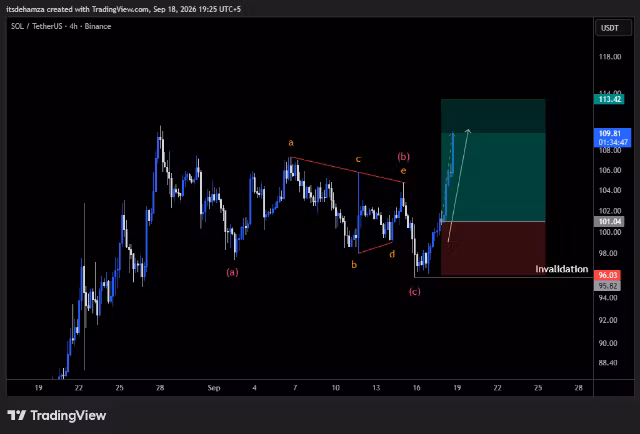Click the 16 date on the time axis
The width and height of the screenshot is (640, 434).
[x=416, y=388]
